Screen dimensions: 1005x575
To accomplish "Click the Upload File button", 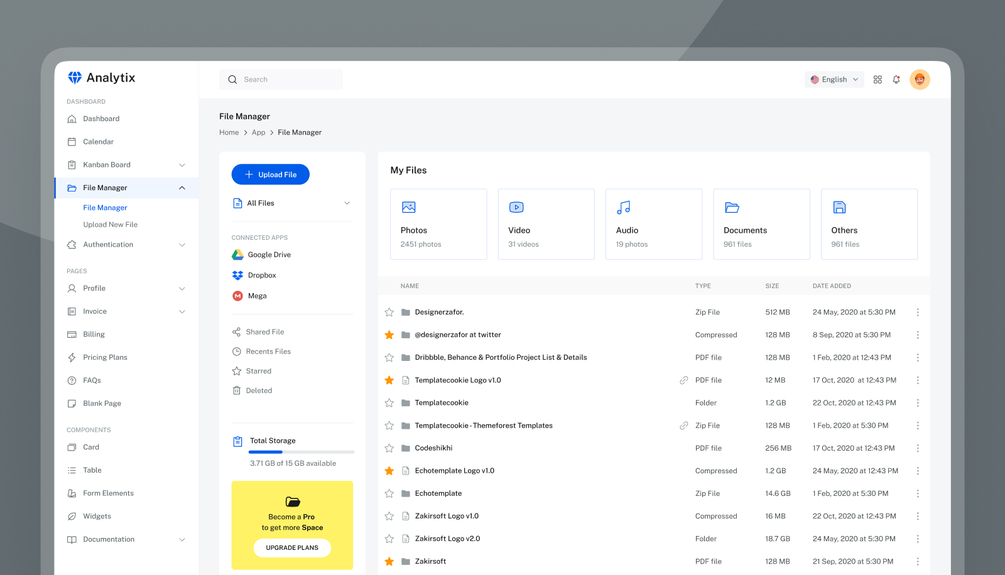I will (270, 174).
